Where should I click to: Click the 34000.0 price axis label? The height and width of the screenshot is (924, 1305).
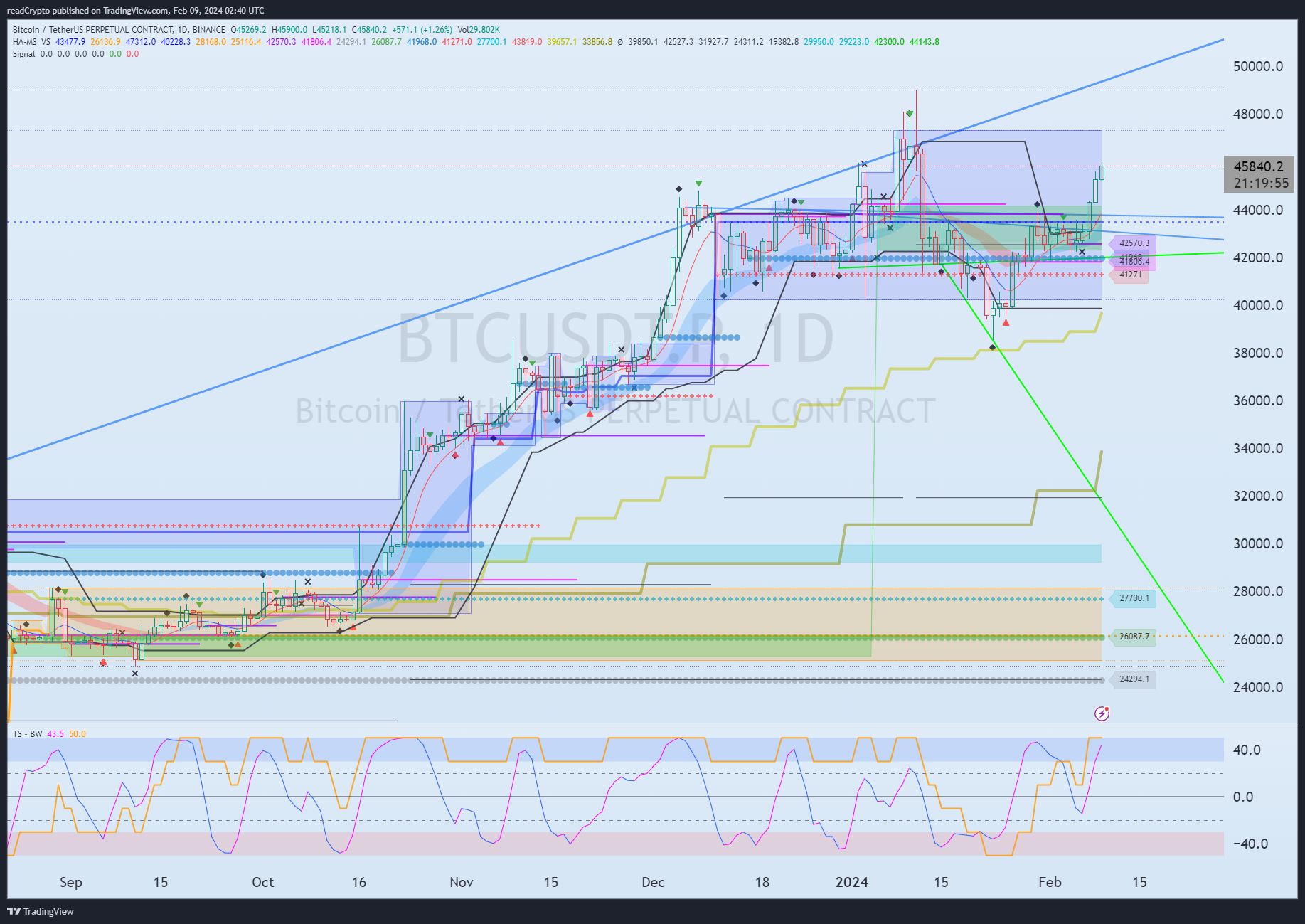tap(1258, 448)
